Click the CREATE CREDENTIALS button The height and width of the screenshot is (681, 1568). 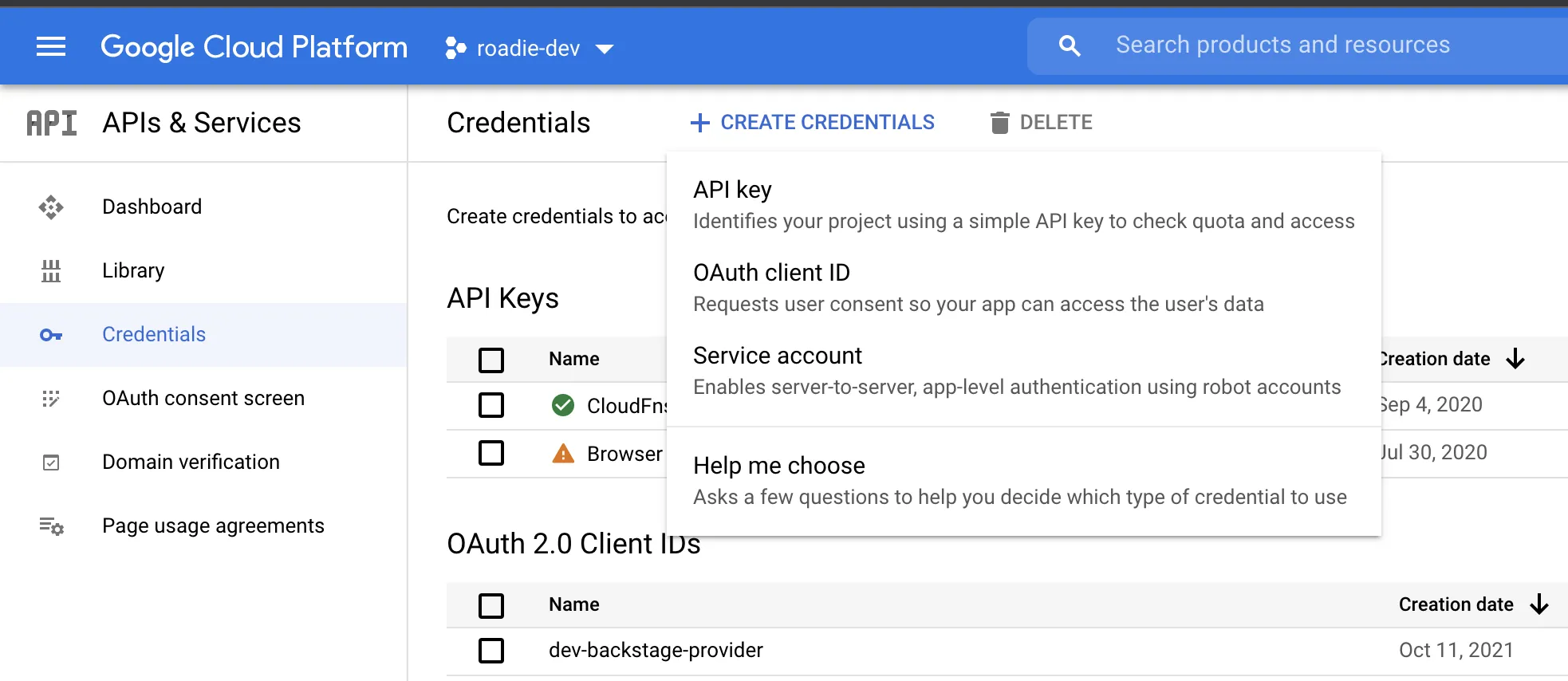point(813,122)
